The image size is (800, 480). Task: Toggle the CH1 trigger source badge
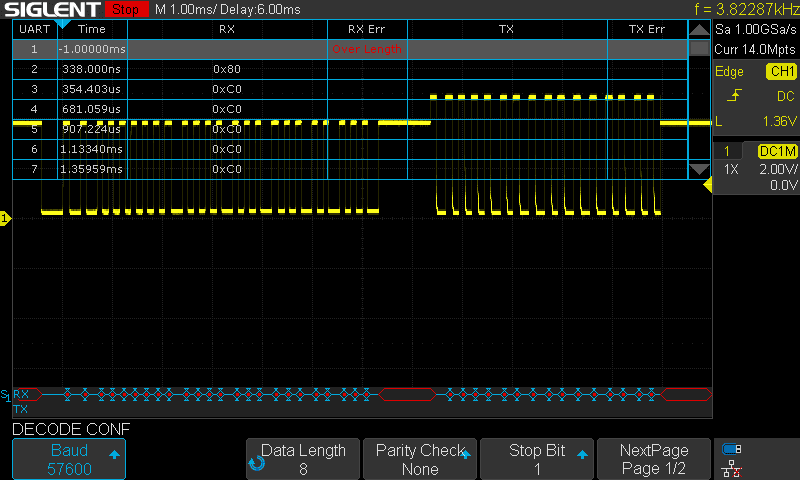pyautogui.click(x=780, y=72)
